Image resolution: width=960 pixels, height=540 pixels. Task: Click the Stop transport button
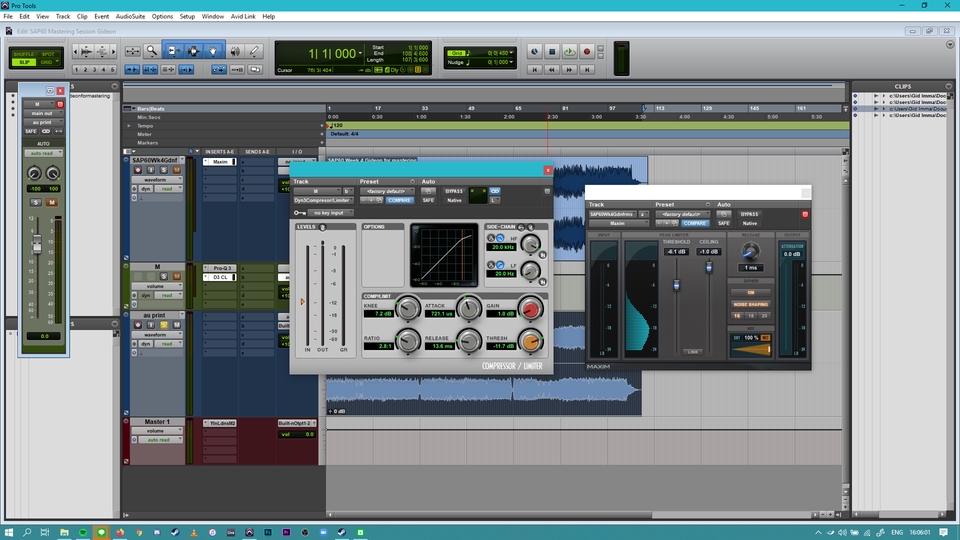point(552,52)
